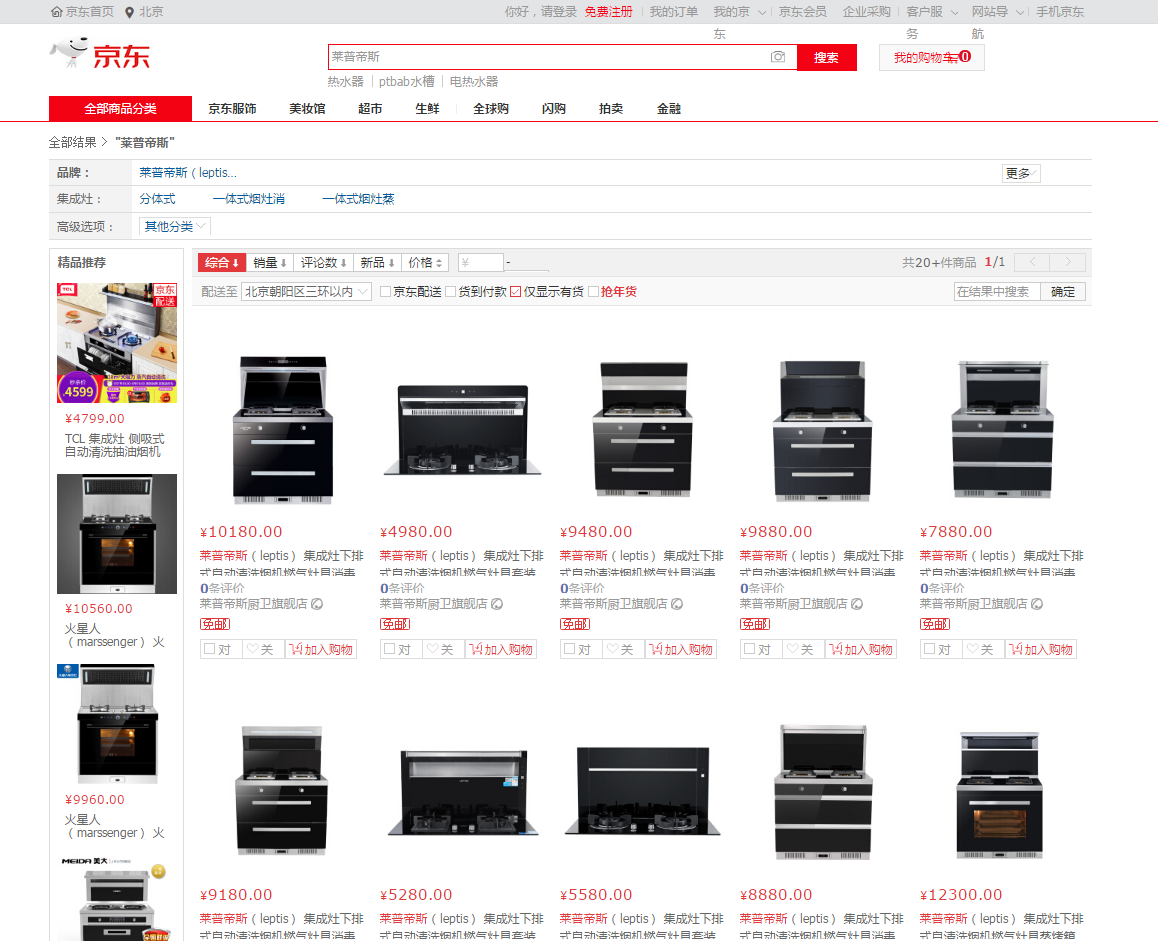Expand brand list with 更多 button
The height and width of the screenshot is (941, 1158).
click(1021, 173)
